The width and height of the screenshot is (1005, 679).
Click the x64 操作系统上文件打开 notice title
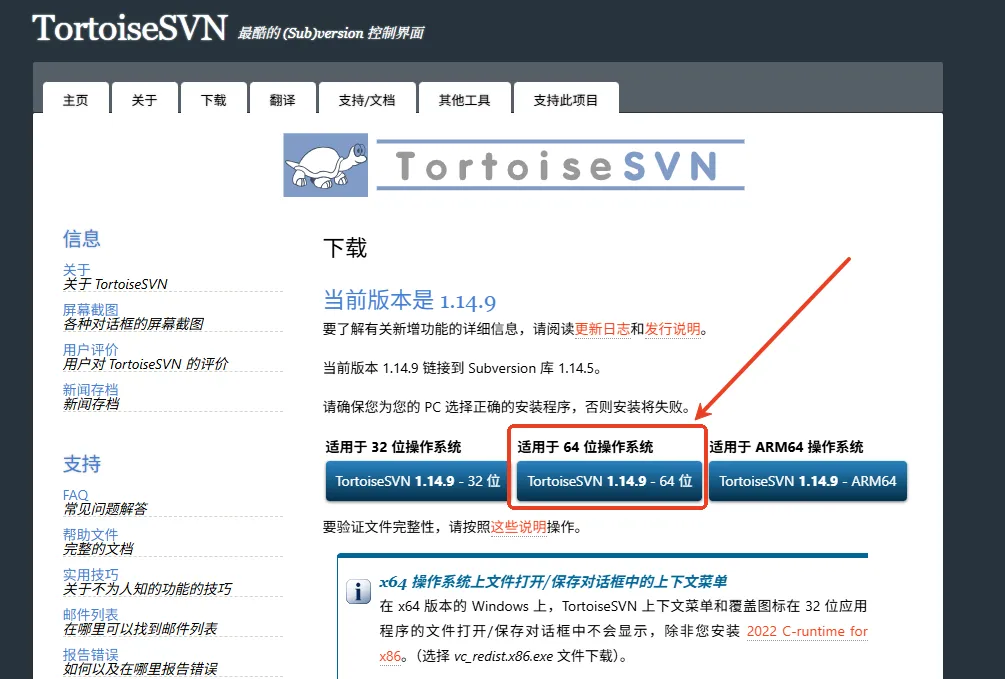[x=553, y=582]
